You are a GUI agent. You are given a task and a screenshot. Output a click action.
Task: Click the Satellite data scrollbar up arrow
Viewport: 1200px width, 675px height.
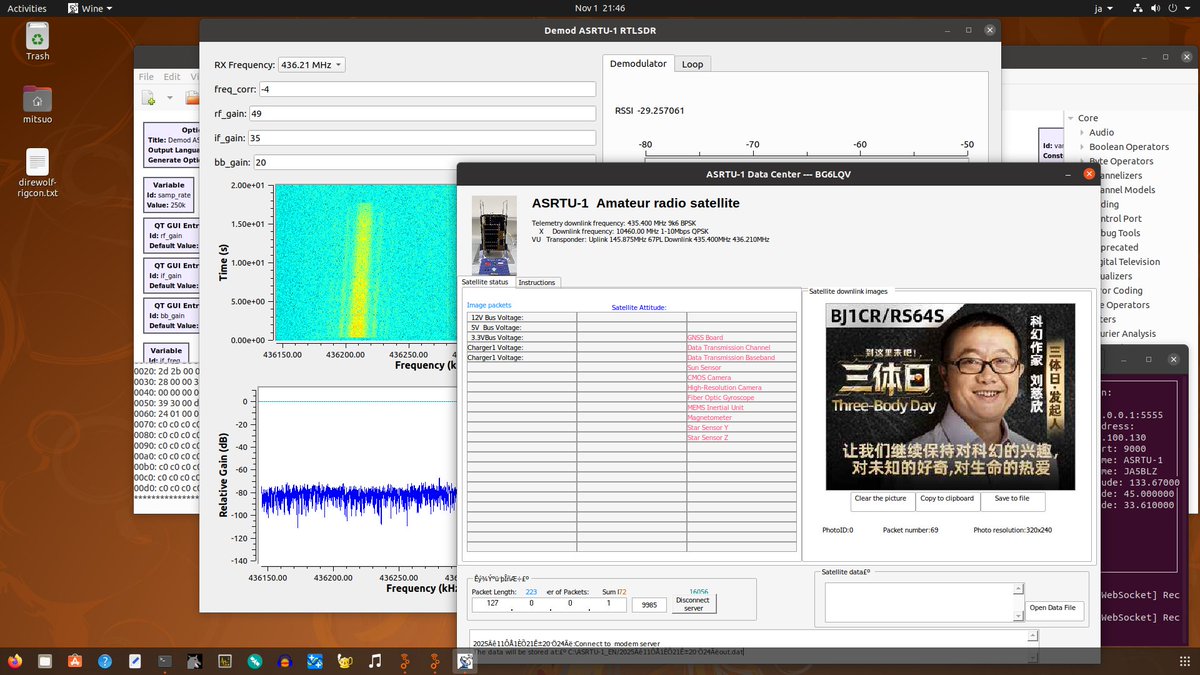coord(1019,588)
